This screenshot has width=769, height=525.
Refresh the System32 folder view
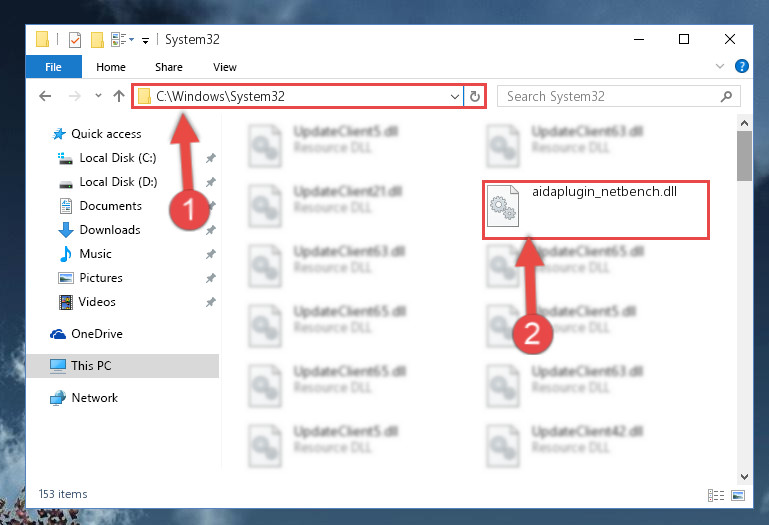(x=475, y=96)
